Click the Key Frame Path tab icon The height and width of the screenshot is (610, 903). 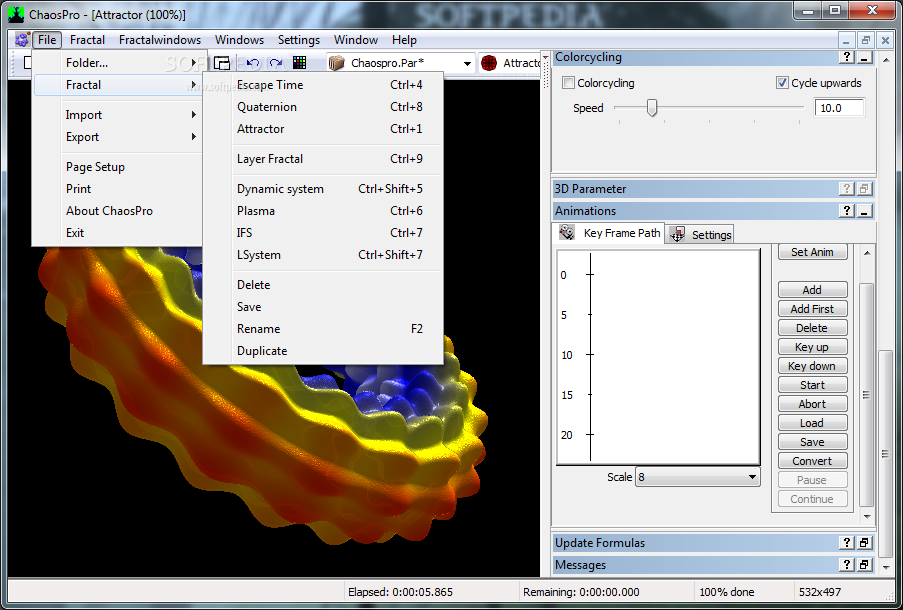coord(567,232)
